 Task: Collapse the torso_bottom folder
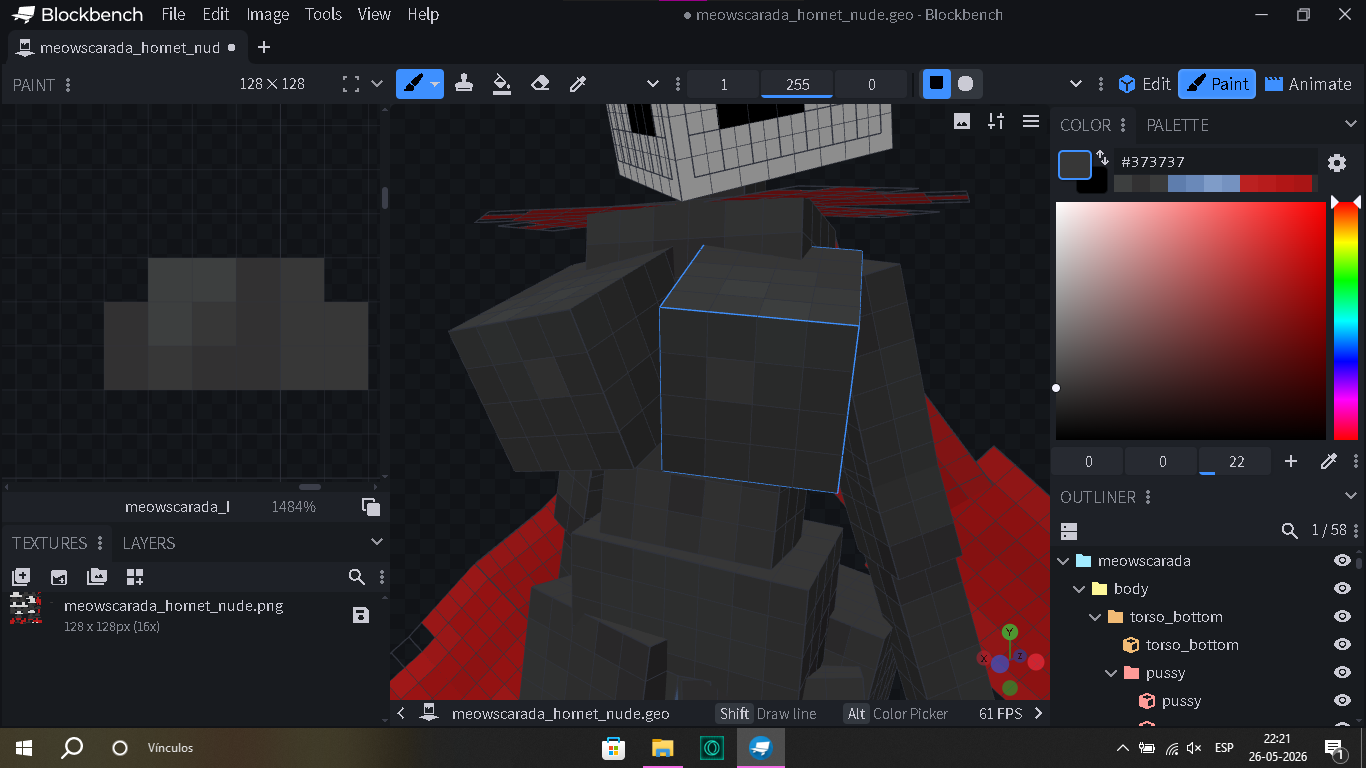tap(1095, 617)
